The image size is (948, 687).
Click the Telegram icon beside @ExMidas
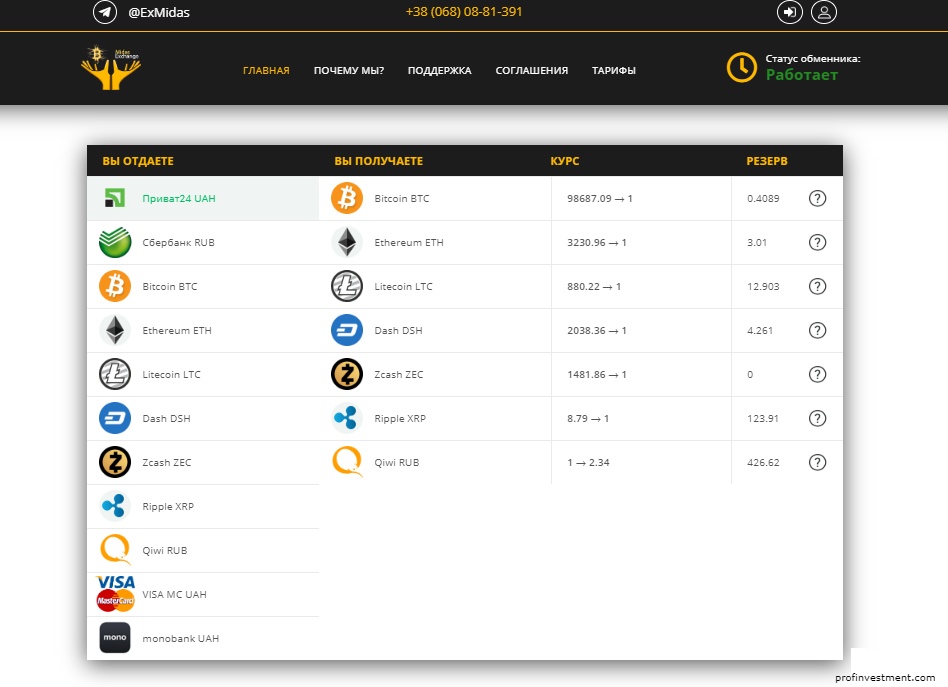point(105,12)
